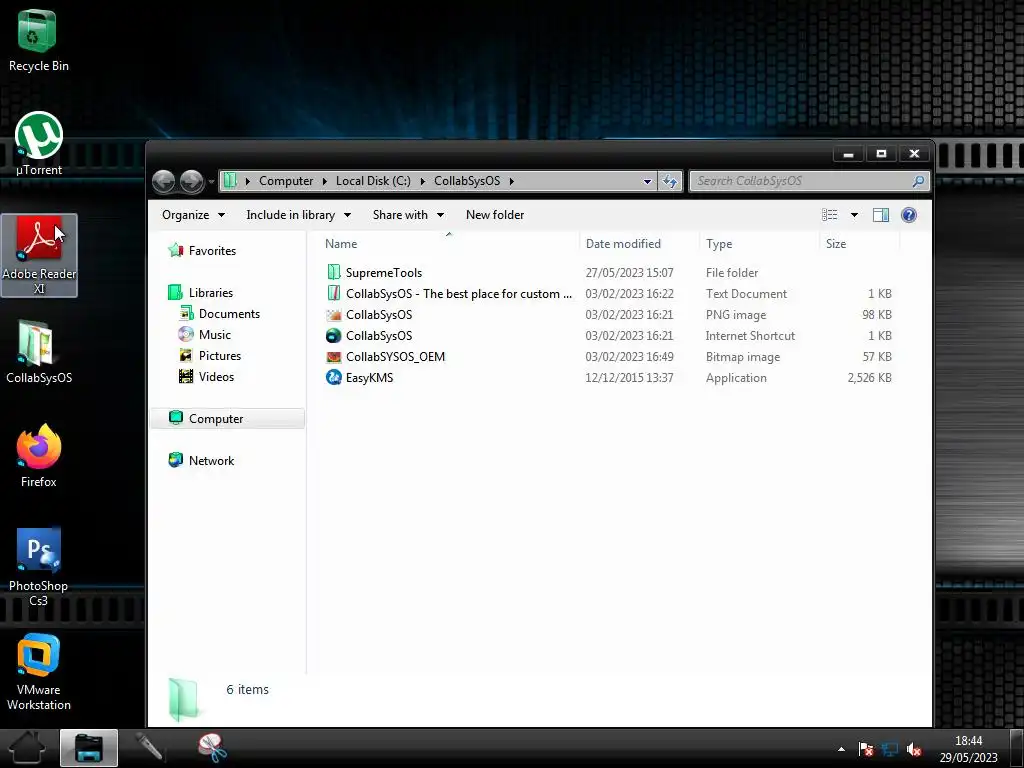
Task: Open Explorer help icon
Action: (x=908, y=215)
